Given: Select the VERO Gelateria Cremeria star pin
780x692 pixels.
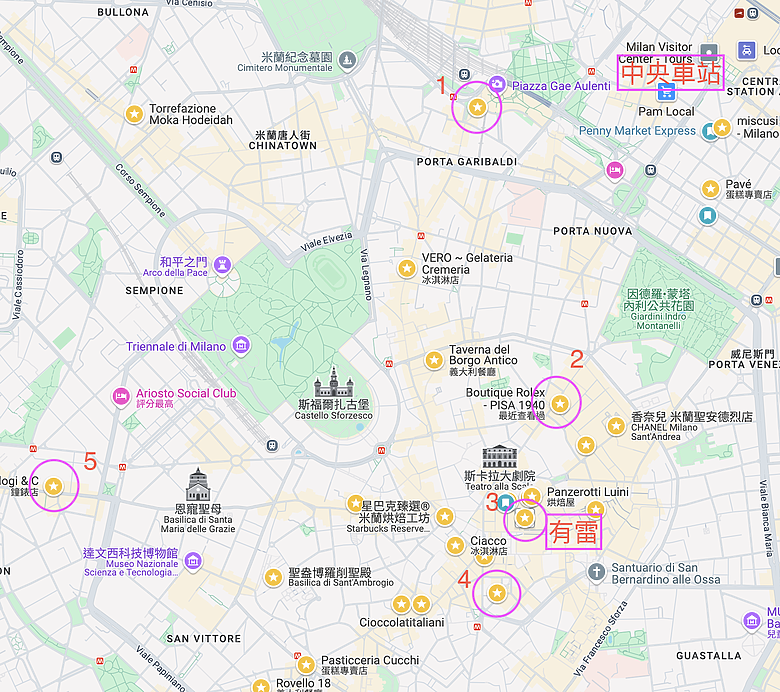Looking at the screenshot, I should [406, 268].
